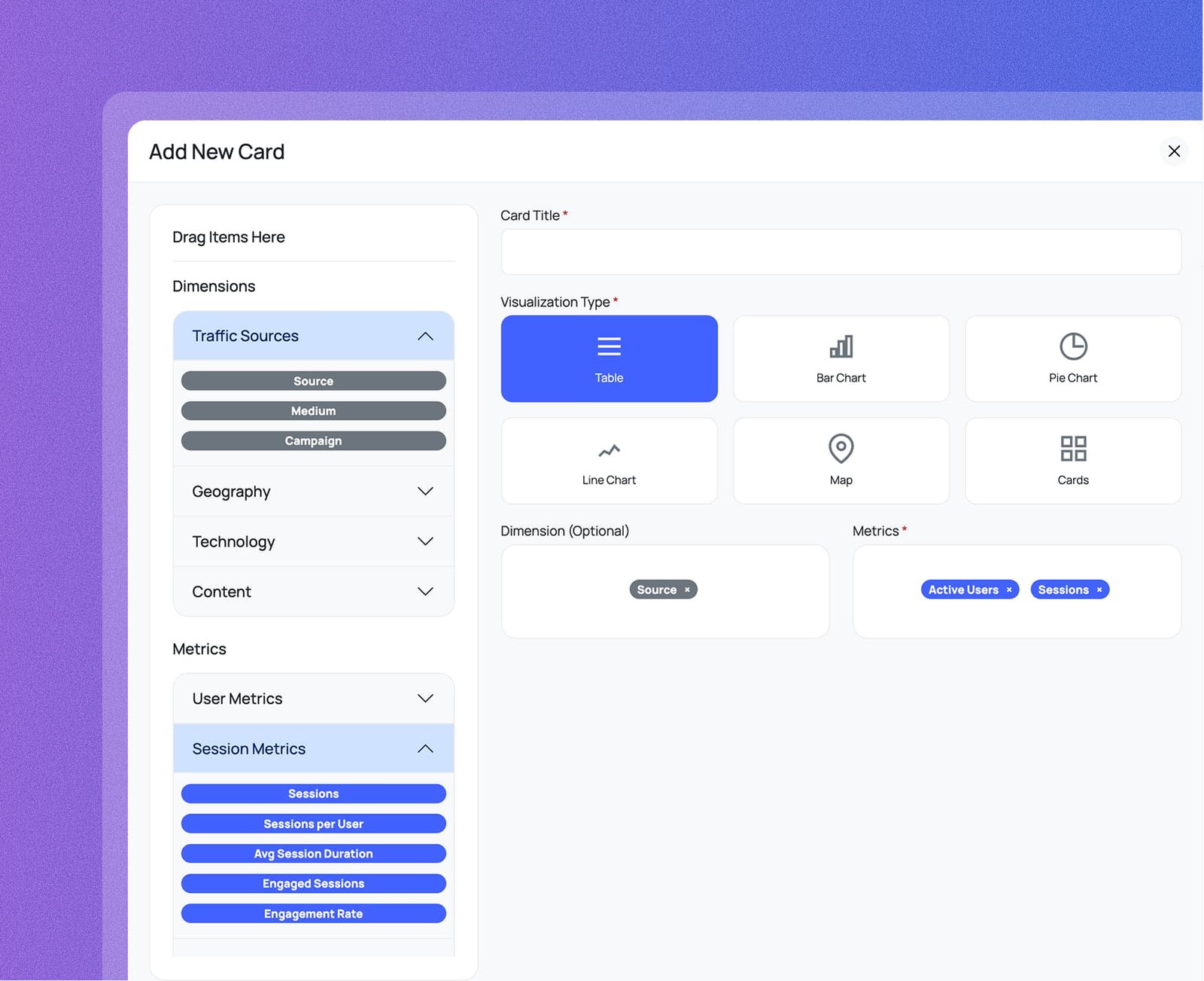This screenshot has height=981, width=1204.
Task: Expand the User Metrics section
Action: point(426,698)
